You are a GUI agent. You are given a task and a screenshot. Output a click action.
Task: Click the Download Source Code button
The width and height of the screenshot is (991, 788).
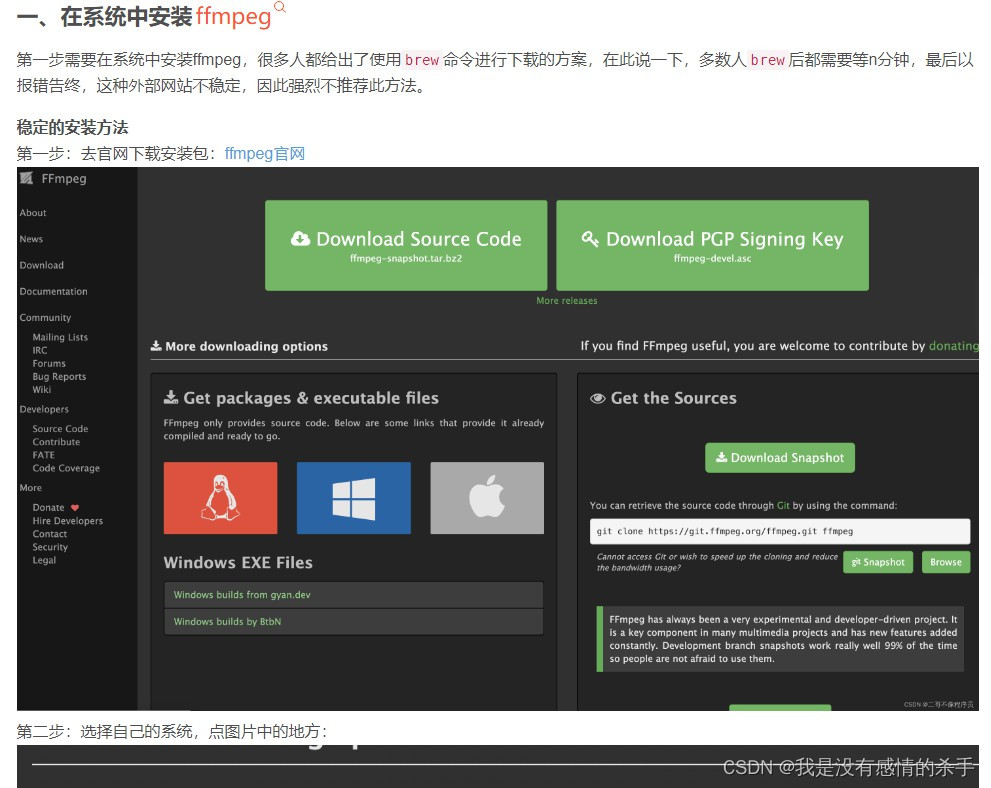pos(406,246)
